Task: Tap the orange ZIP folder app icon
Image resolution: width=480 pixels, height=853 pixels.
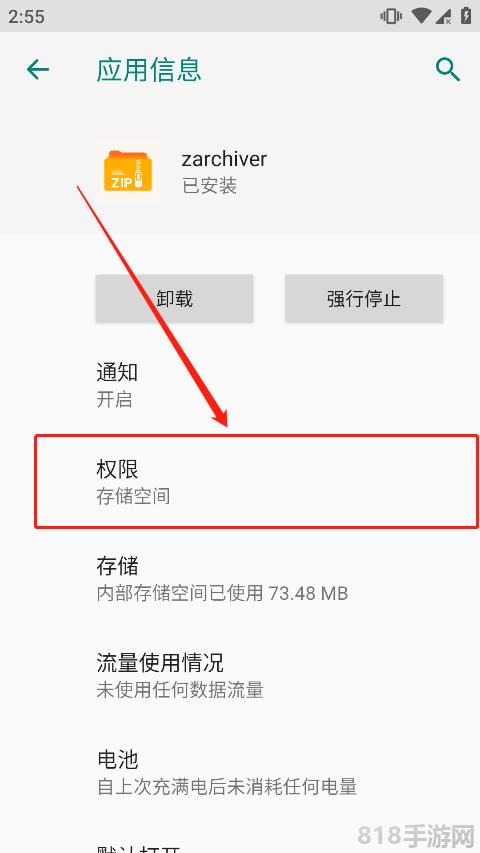Action: (x=128, y=172)
